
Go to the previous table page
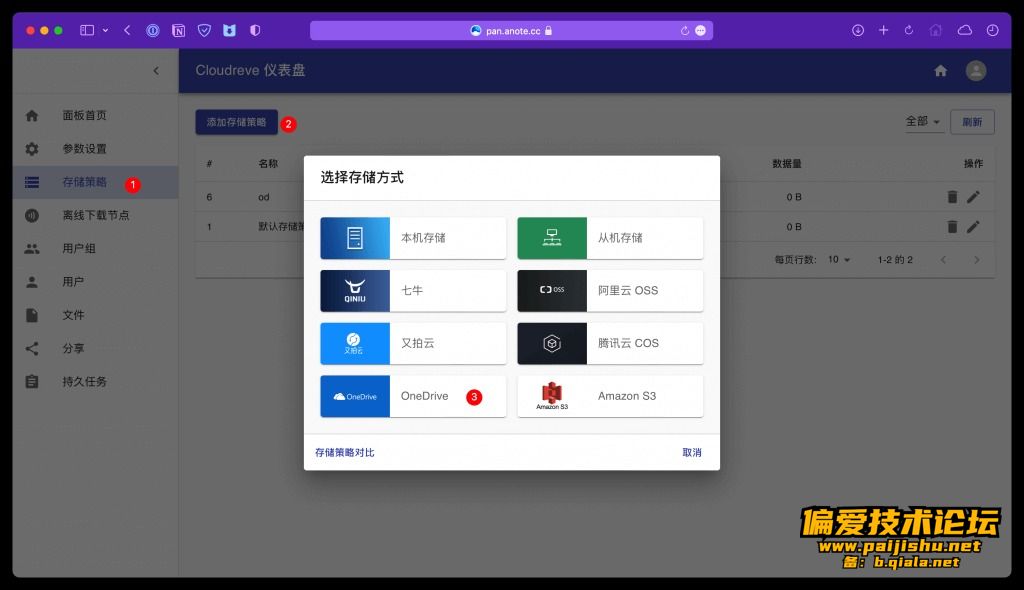click(x=943, y=260)
